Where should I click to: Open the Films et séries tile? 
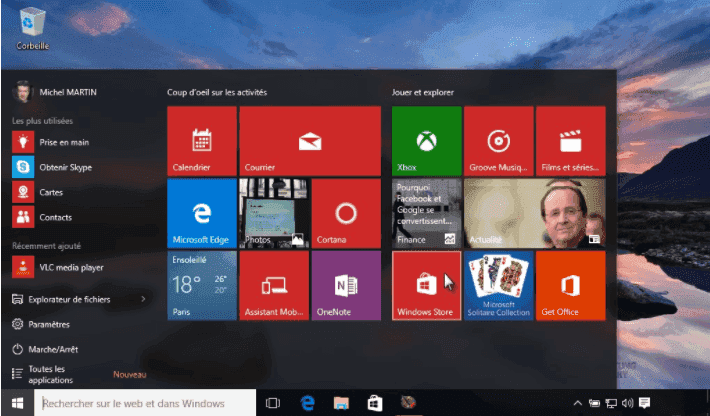[571, 141]
